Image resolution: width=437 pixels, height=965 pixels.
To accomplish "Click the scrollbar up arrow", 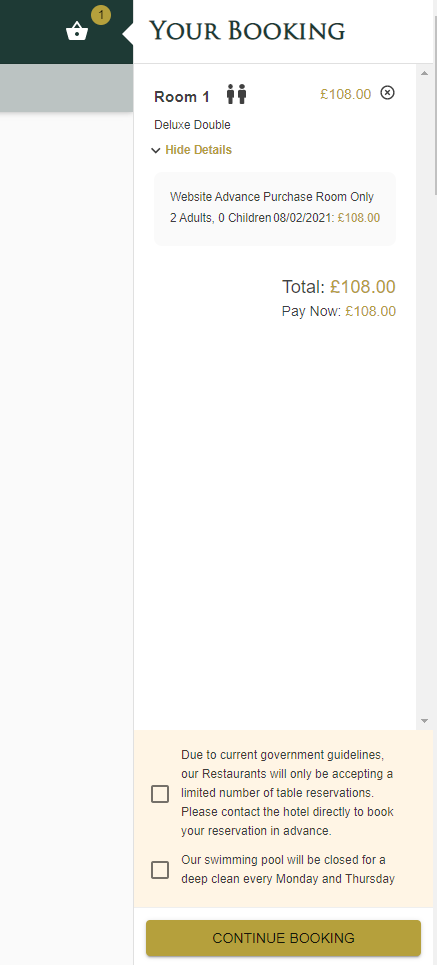I will (424, 73).
